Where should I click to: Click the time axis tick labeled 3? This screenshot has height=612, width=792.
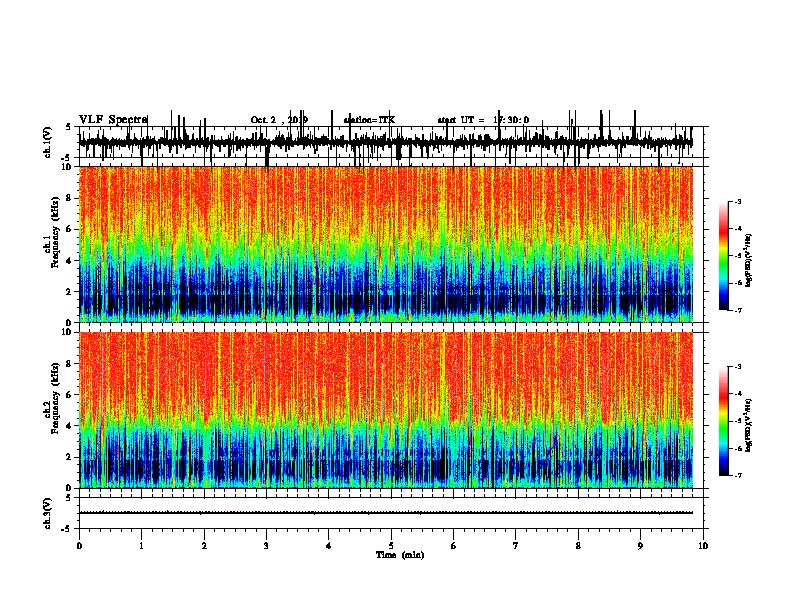266,545
